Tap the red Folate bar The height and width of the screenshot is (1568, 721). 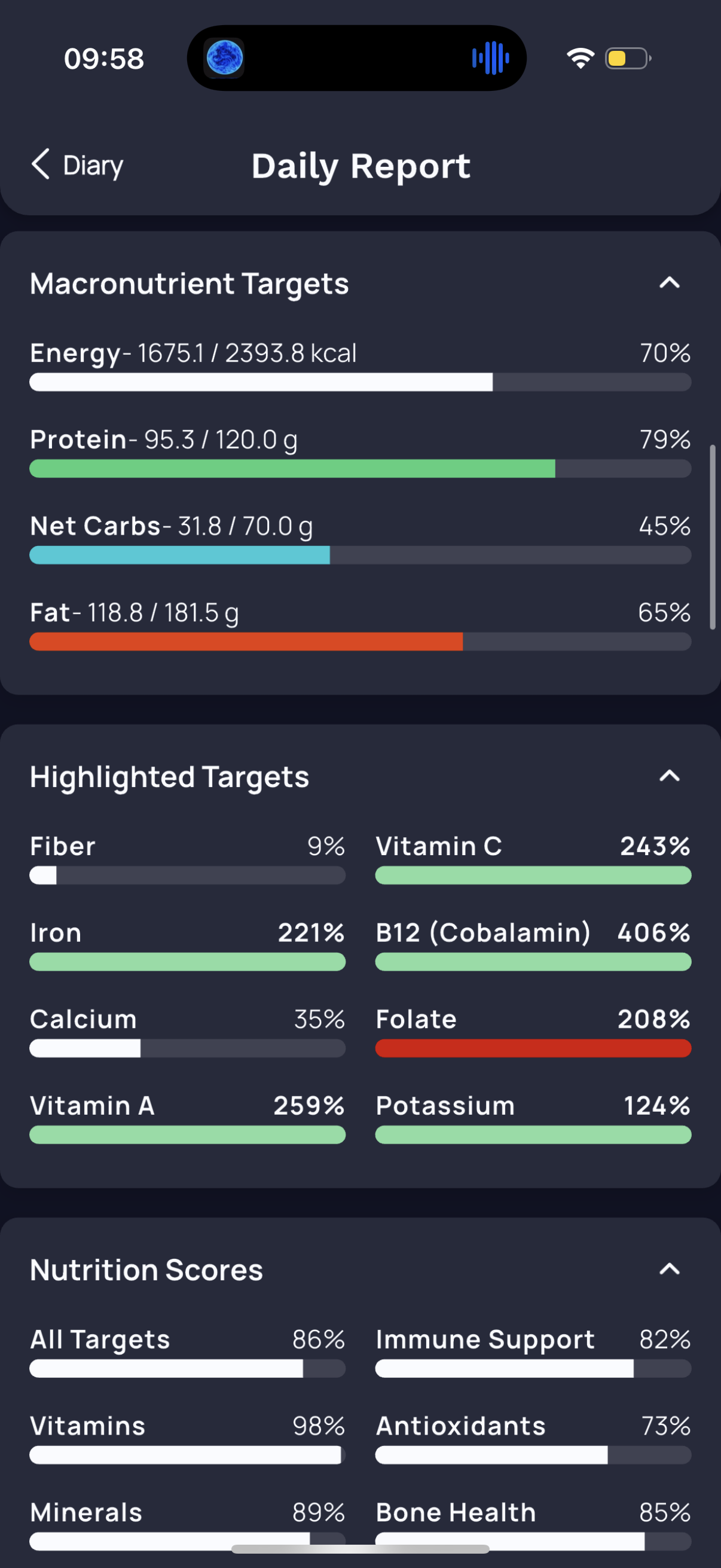[x=533, y=1048]
